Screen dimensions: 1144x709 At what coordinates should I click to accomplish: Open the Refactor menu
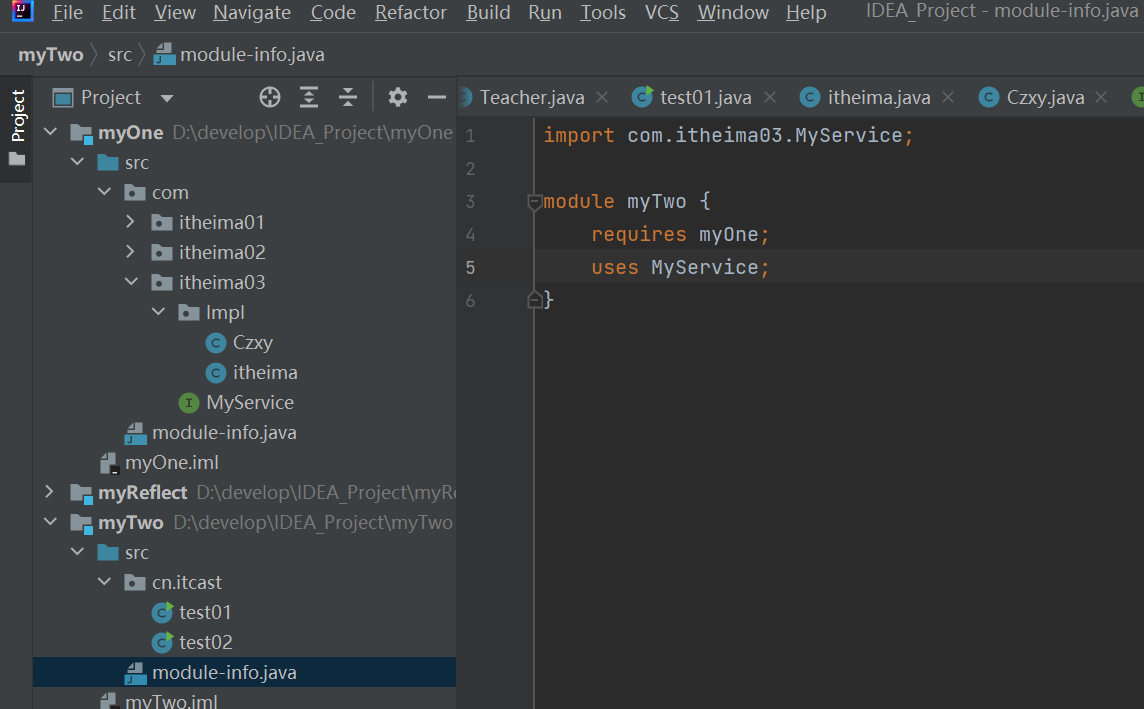tap(410, 13)
